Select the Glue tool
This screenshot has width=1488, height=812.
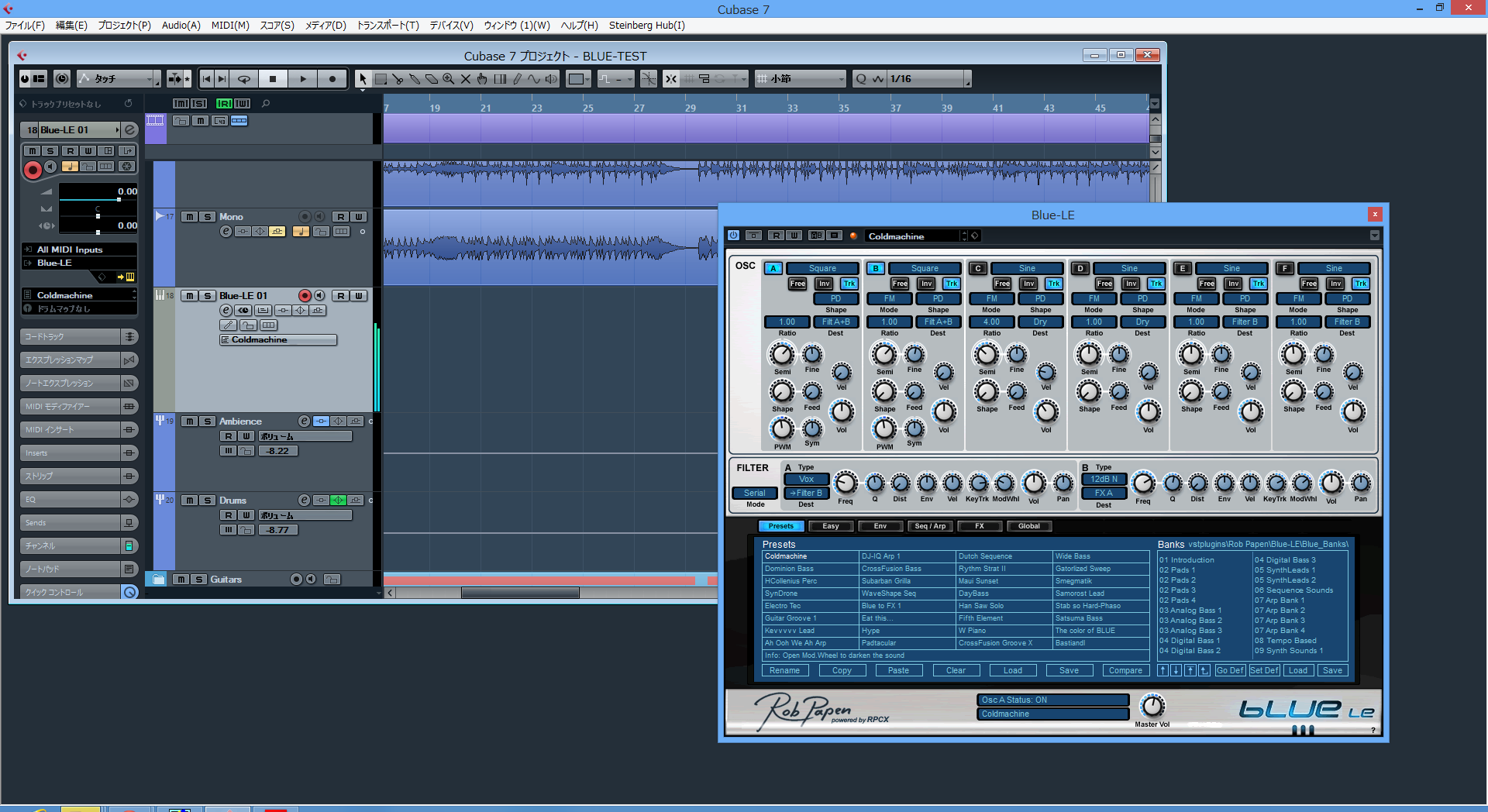415,79
